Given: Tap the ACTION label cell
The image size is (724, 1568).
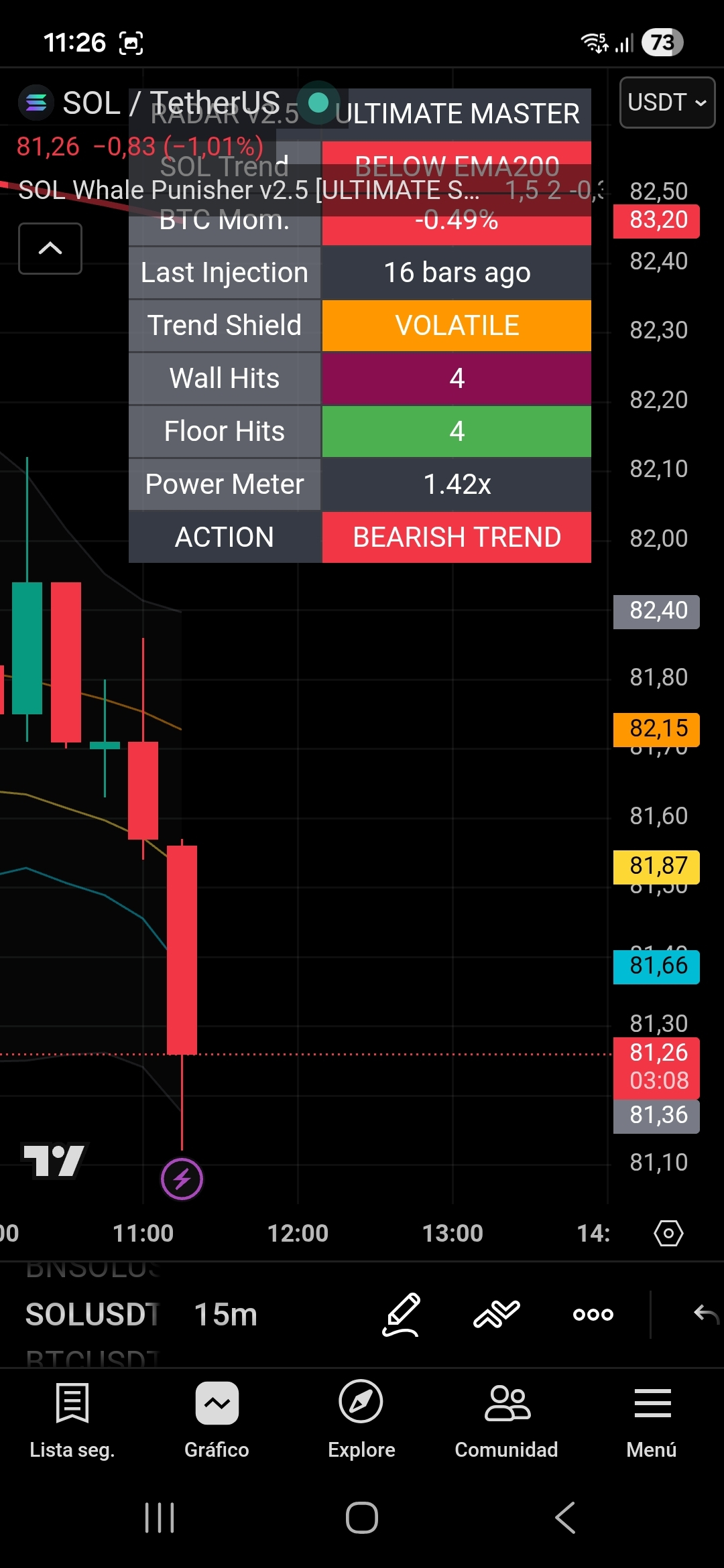Looking at the screenshot, I should coord(225,537).
